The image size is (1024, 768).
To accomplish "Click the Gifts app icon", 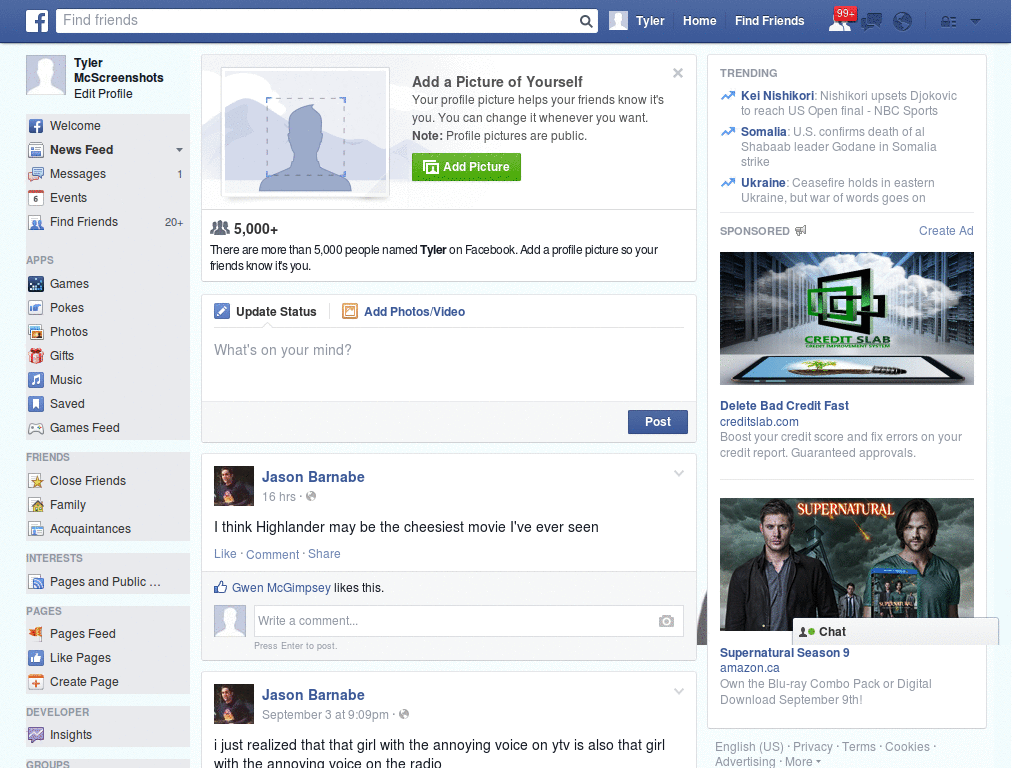I will point(36,356).
